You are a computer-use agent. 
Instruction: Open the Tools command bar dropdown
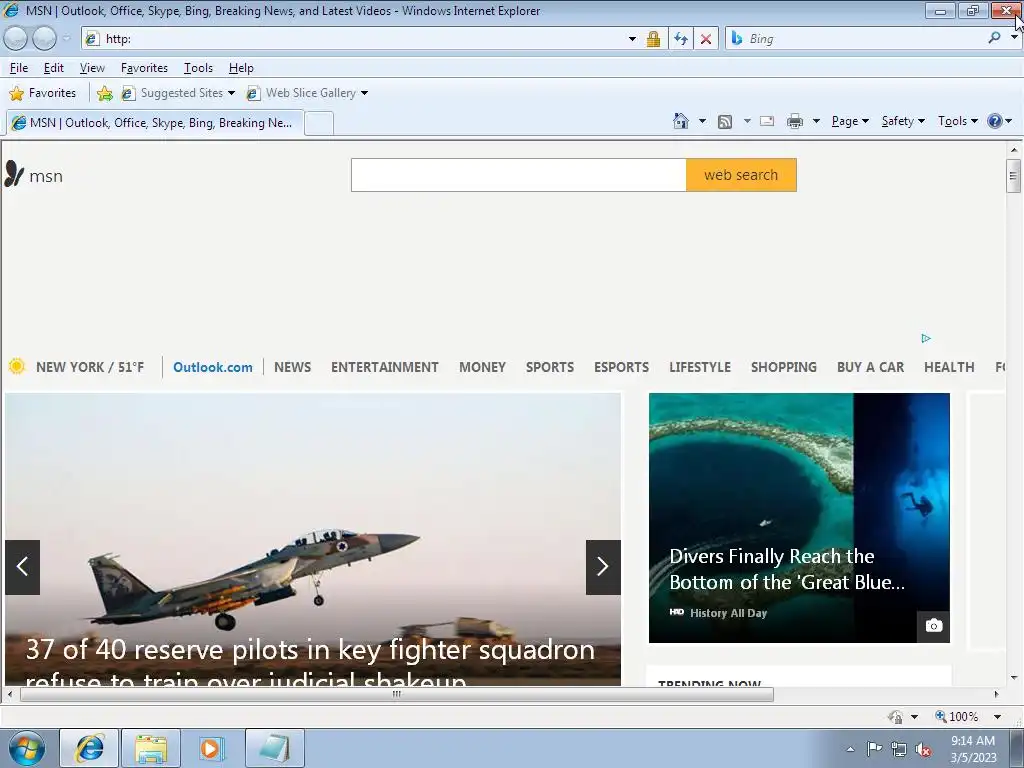tap(958, 121)
